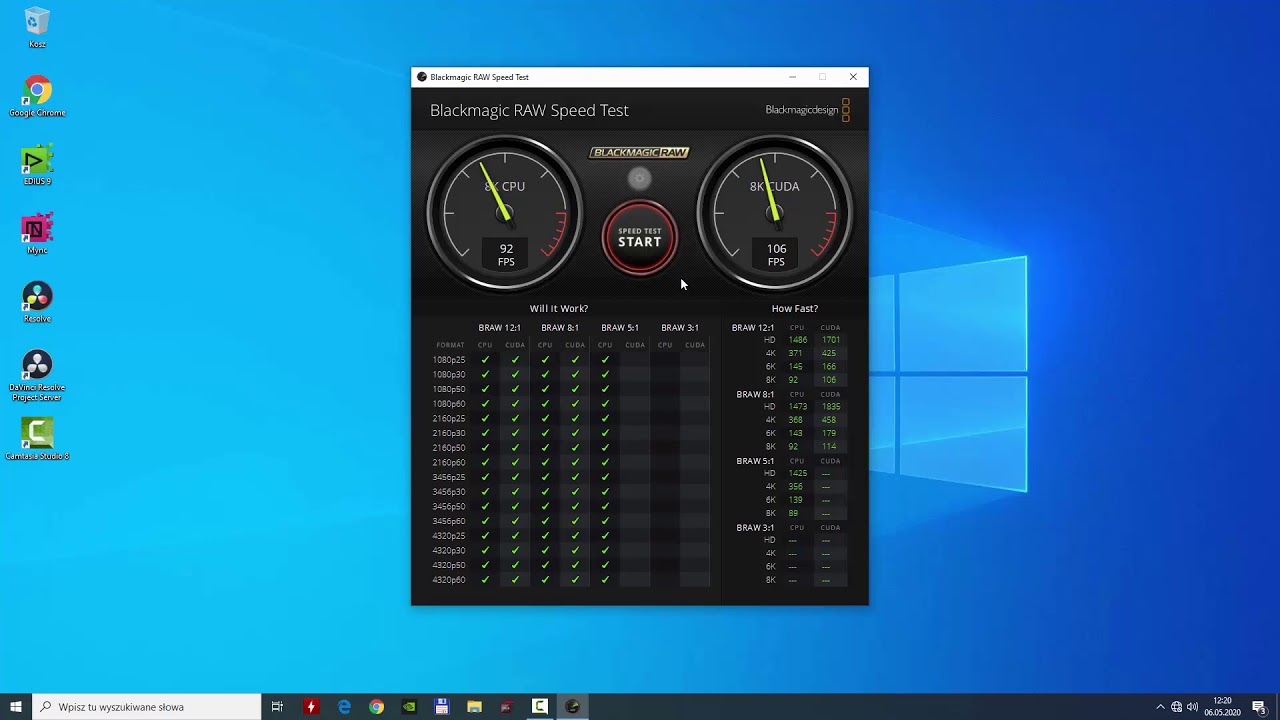
Task: Click the 1080p60 format row label
Action: (x=449, y=404)
